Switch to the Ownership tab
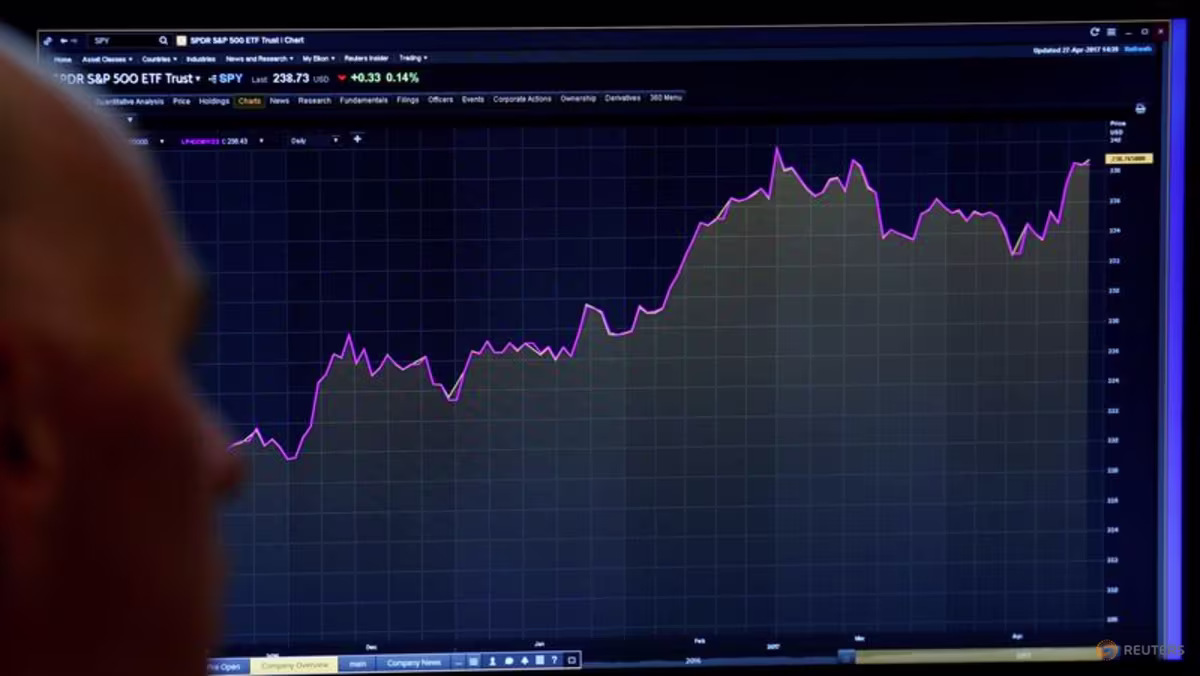This screenshot has width=1200, height=676. tap(578, 99)
